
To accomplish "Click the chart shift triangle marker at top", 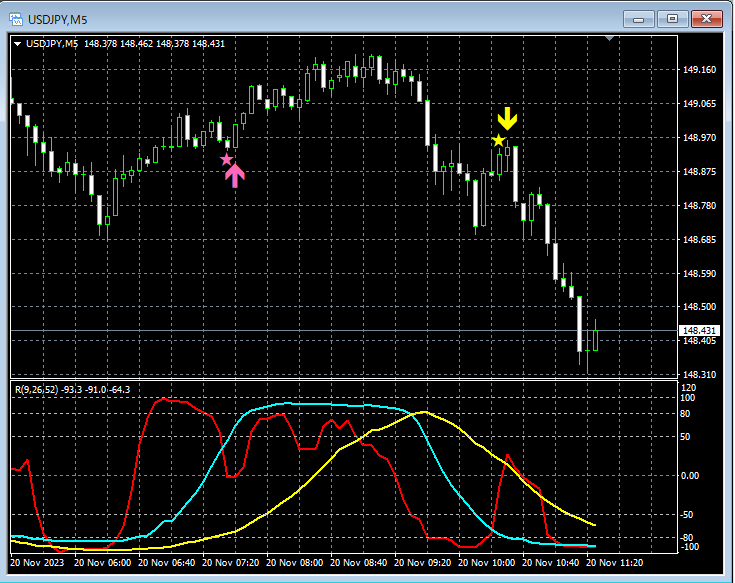I will tap(609, 38).
